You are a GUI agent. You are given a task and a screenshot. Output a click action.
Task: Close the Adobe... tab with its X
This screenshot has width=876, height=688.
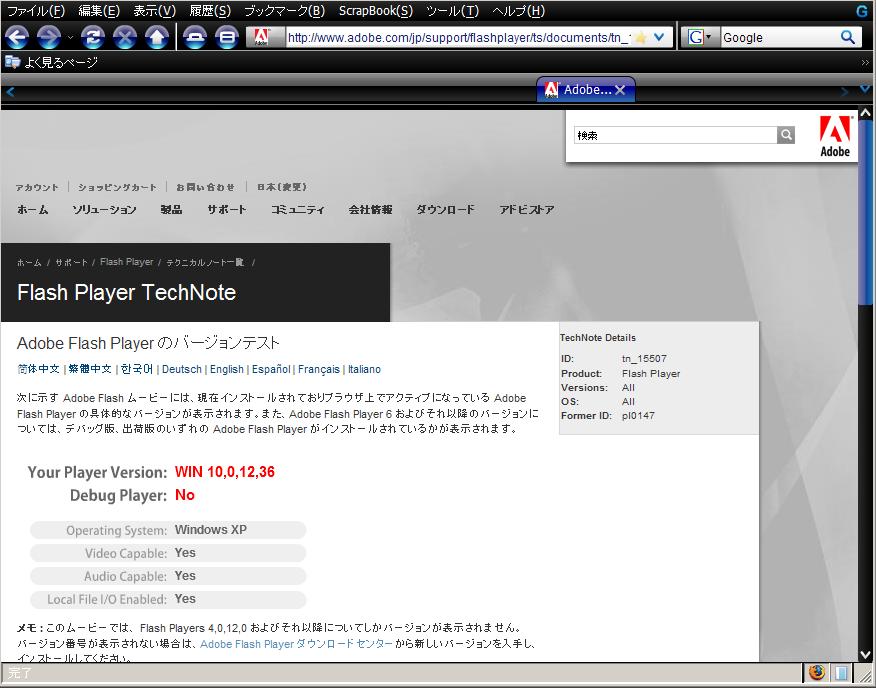(620, 90)
